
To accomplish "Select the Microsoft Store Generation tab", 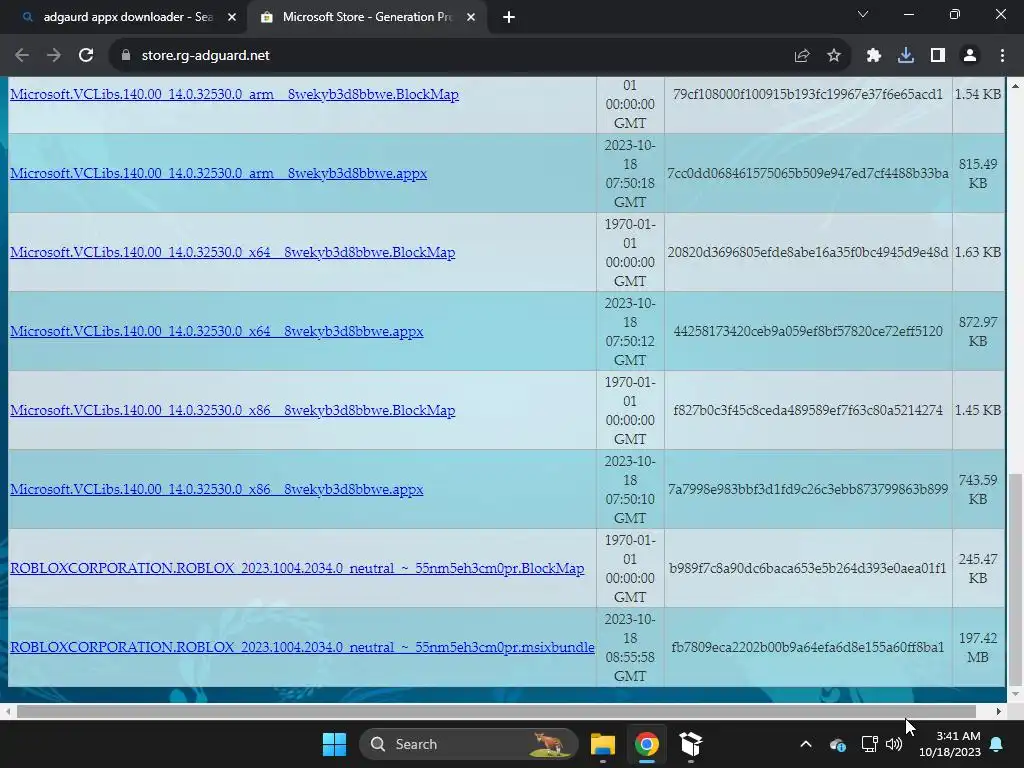I will tap(367, 18).
